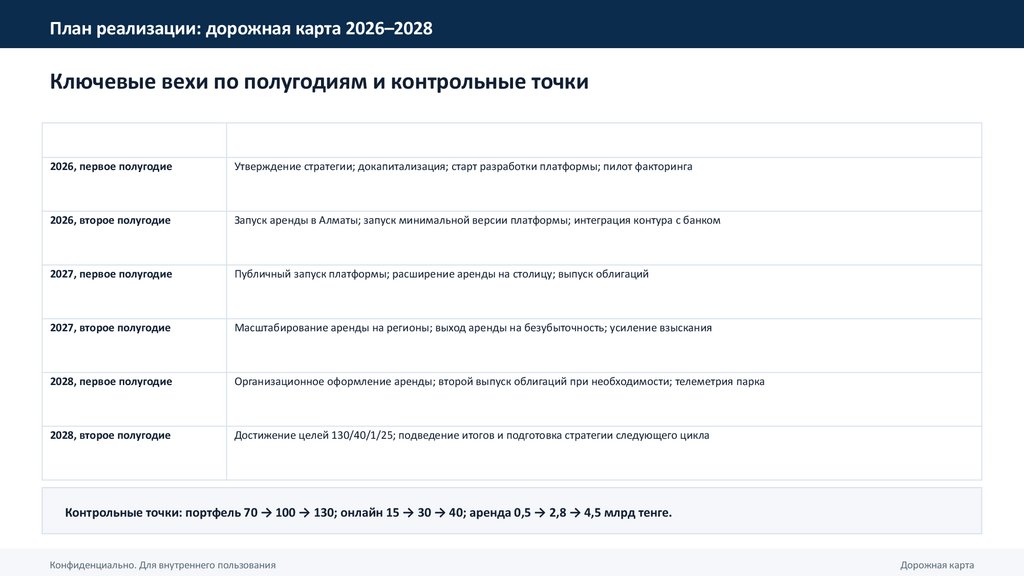The height and width of the screenshot is (576, 1024).
Task: Click the heading 'Ключевые вехи по полугодиям и контрольные точки'
Action: (319, 82)
